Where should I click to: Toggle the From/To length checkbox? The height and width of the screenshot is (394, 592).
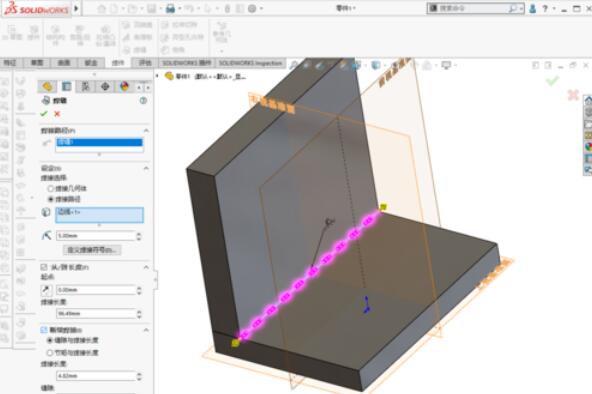coord(44,267)
